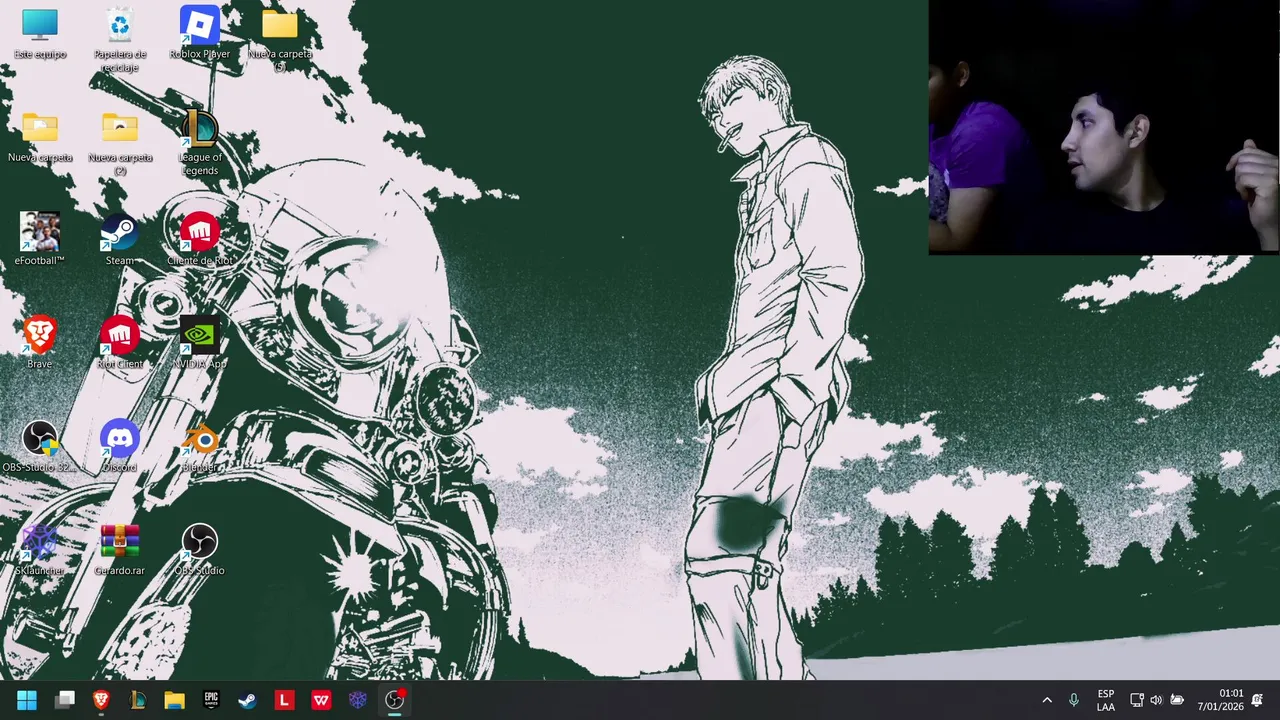Select the Papelera de reciclaje icon
Image resolution: width=1280 pixels, height=720 pixels.
(x=120, y=40)
